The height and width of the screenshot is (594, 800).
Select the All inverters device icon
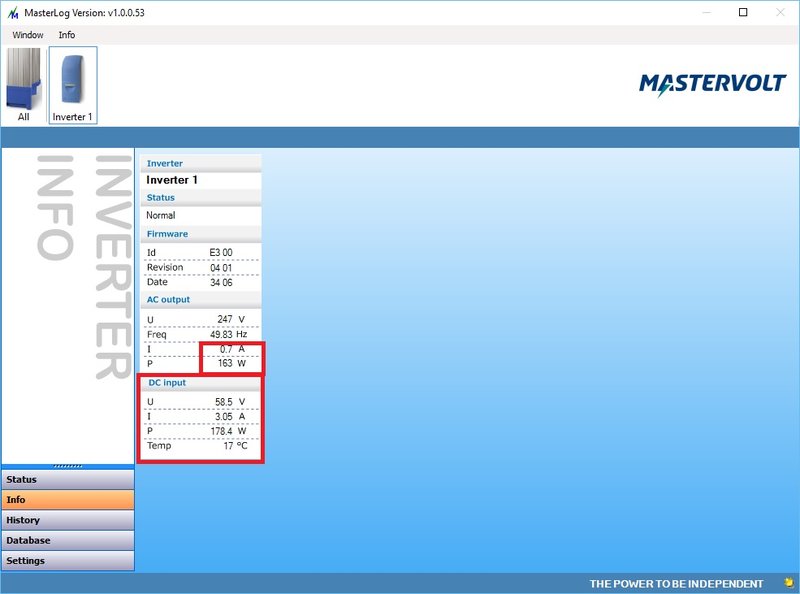[23, 85]
